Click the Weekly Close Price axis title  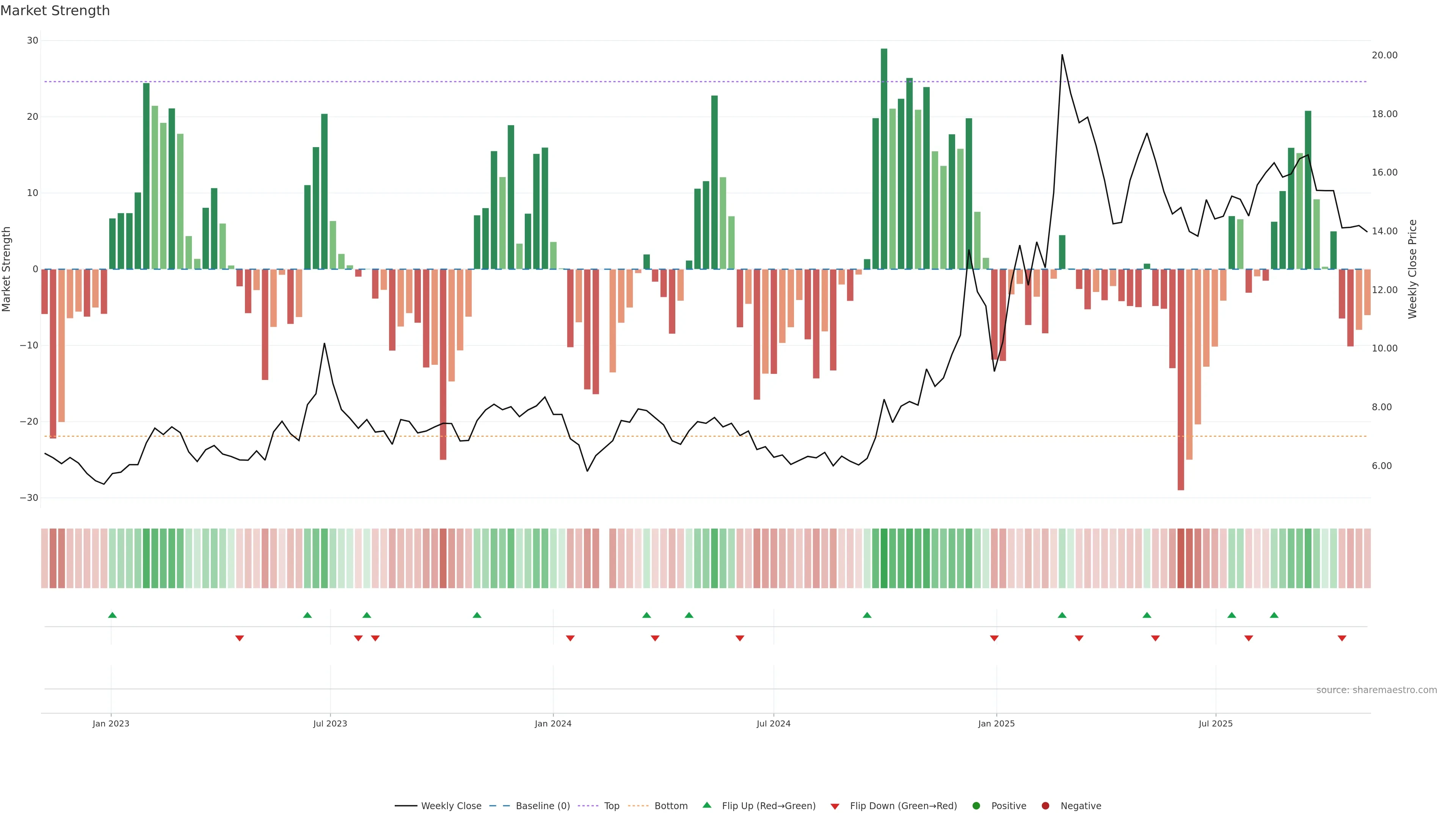(1412, 269)
